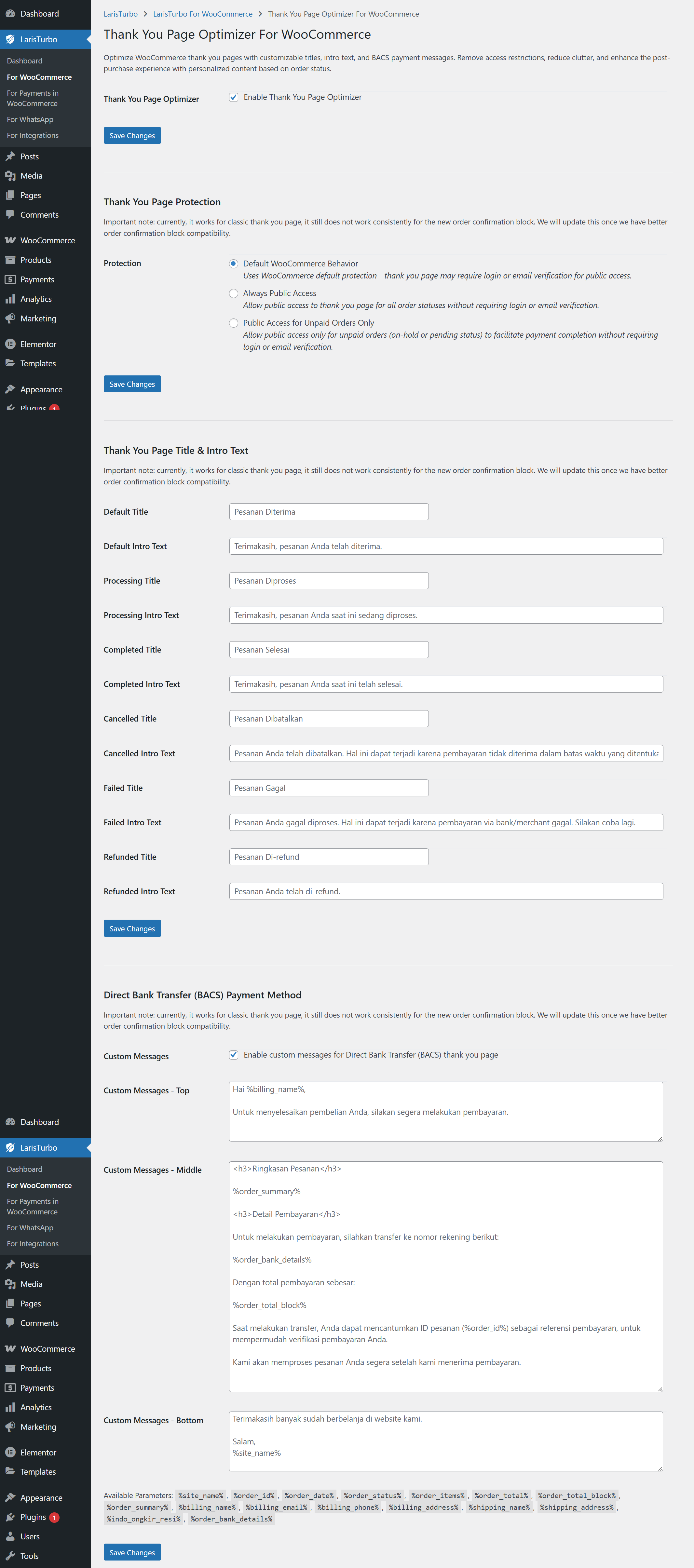Click the Elementor icon in sidebar
Image resolution: width=694 pixels, height=1568 pixels.
[10, 345]
